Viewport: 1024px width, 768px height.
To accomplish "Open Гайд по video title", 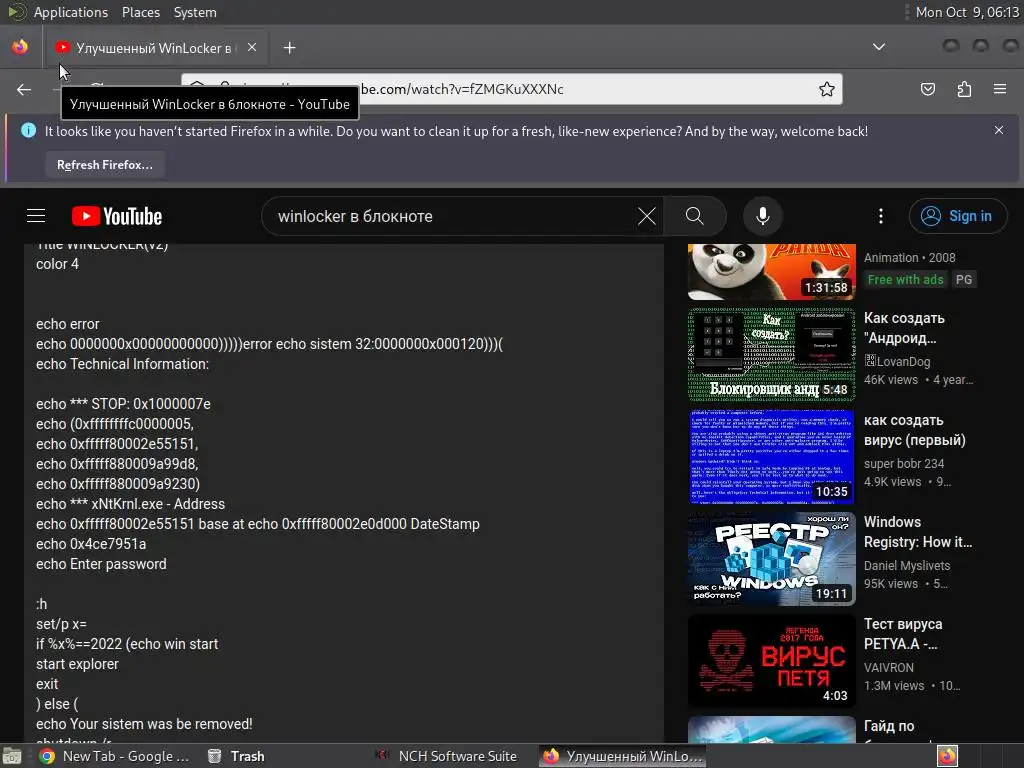I will 889,726.
